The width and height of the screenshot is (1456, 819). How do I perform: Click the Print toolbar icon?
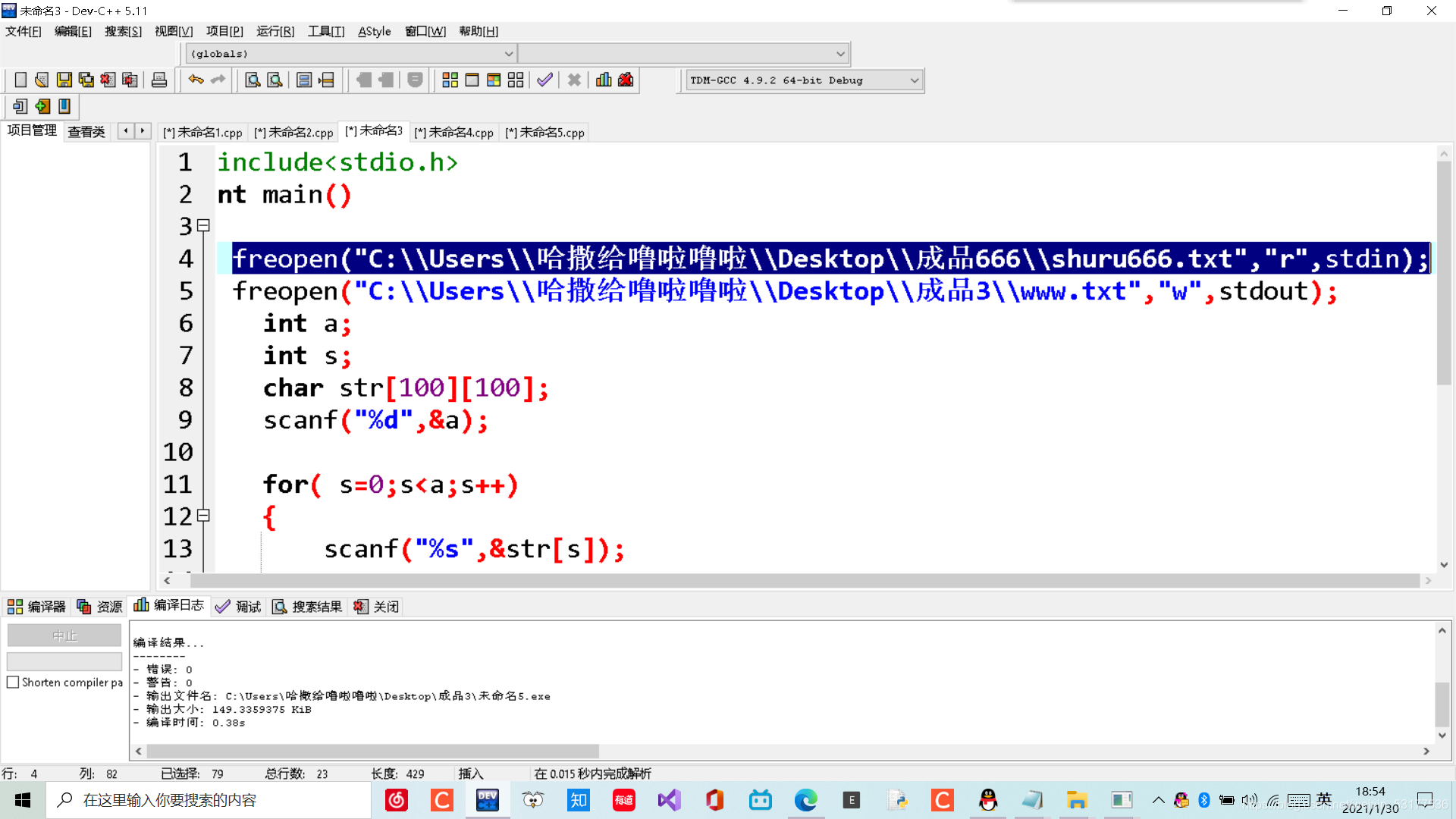(x=159, y=80)
